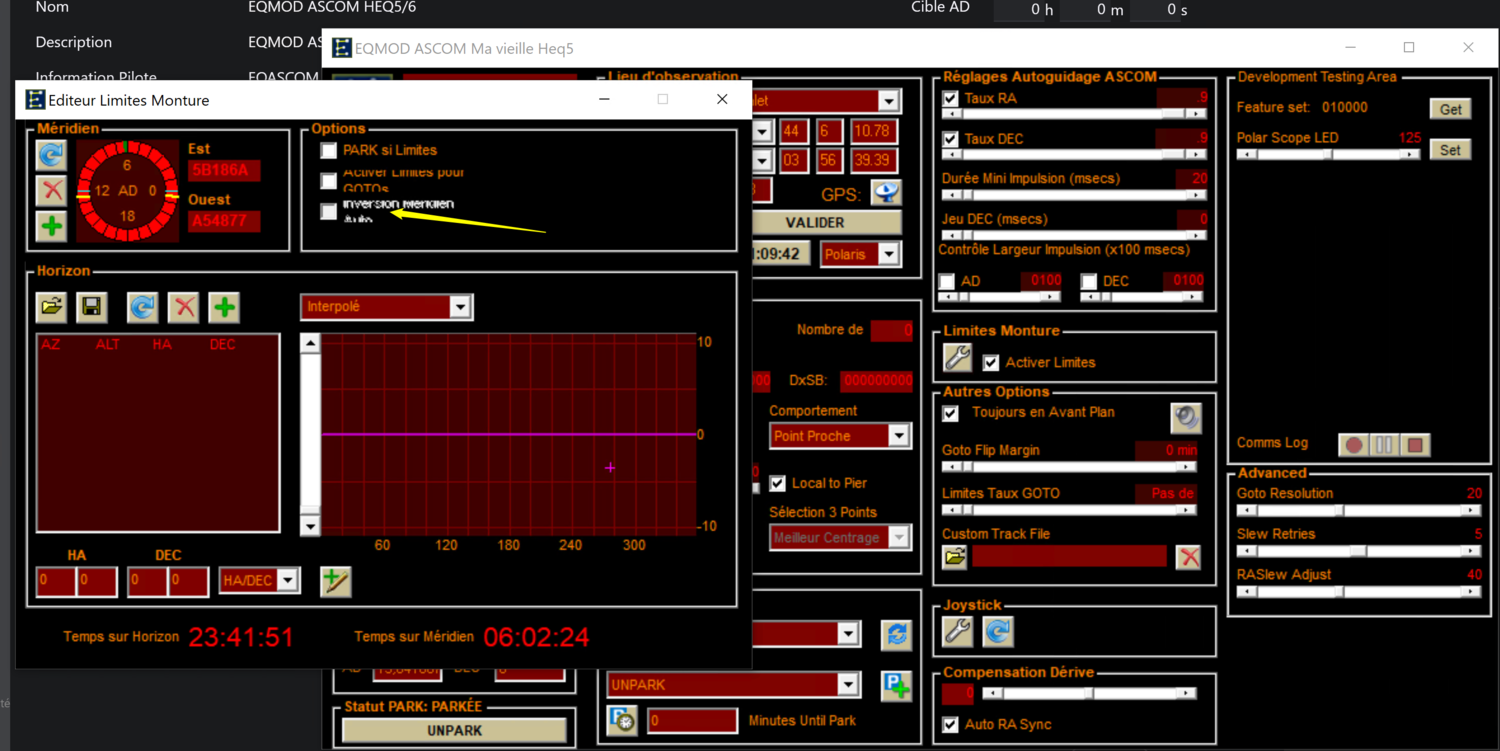Click the plus-pencil icon beside HA/DEC dropdown

336,581
